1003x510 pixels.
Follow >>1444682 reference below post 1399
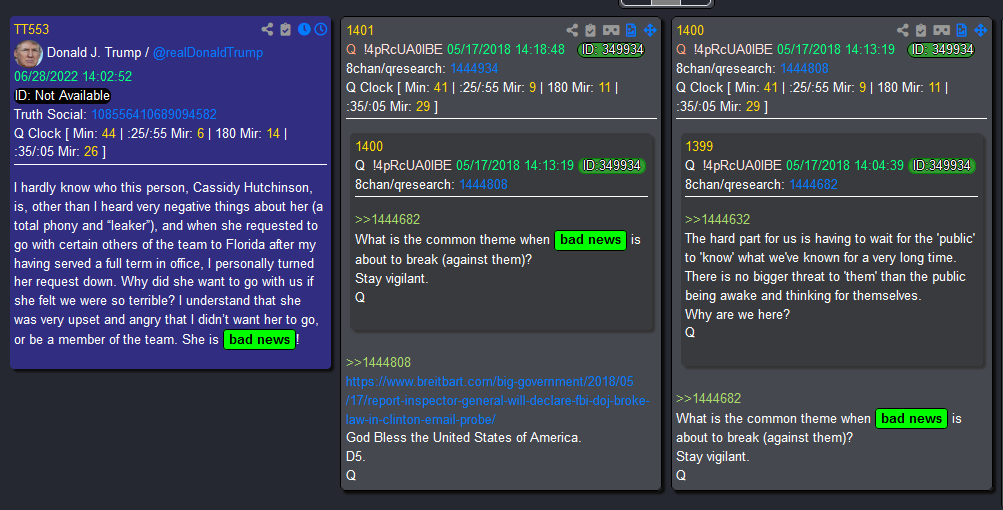tap(708, 399)
